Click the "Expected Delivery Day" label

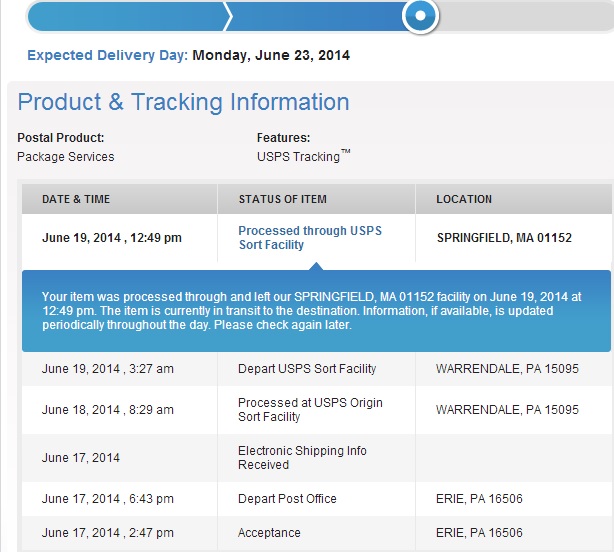tap(107, 55)
